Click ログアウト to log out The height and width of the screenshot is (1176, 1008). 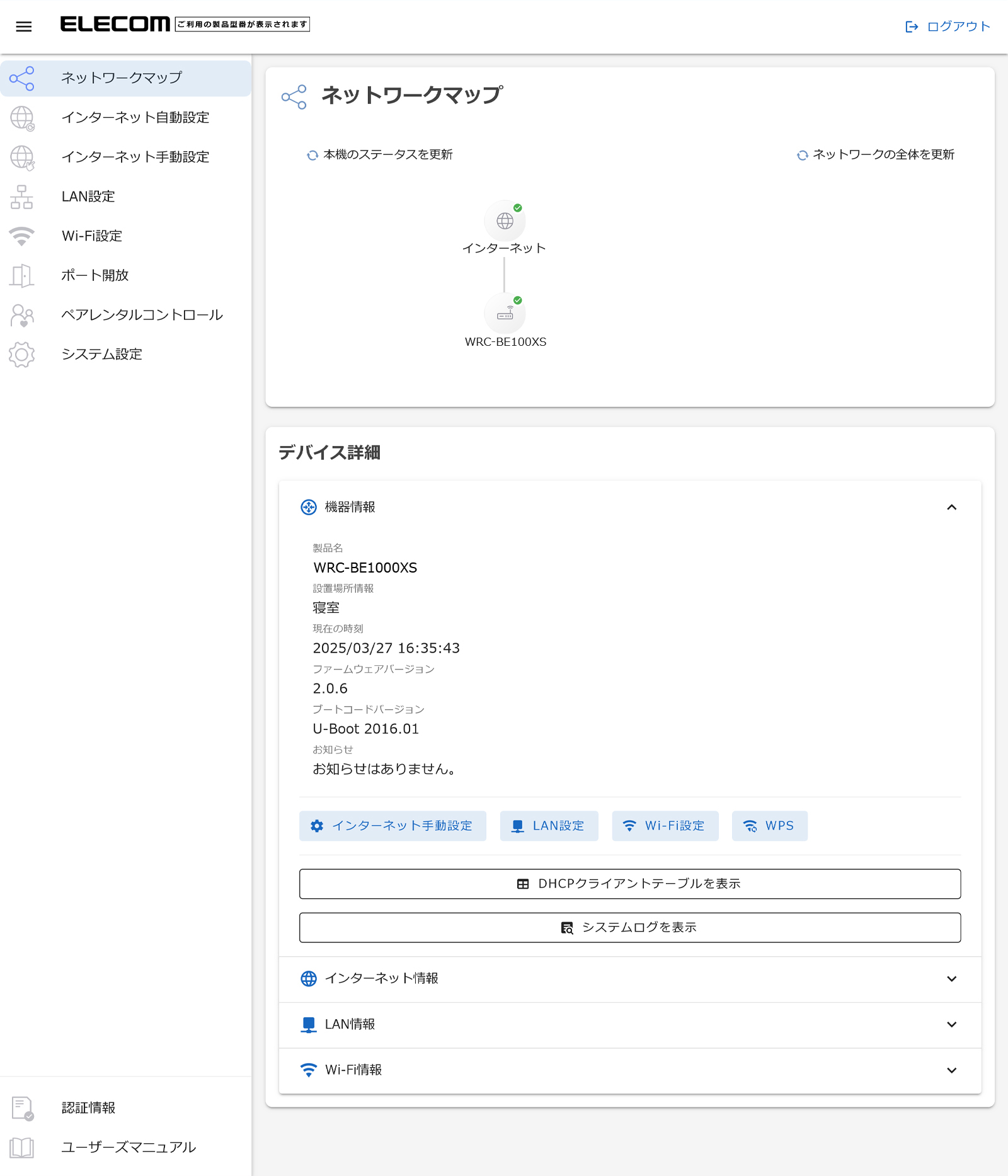click(948, 26)
